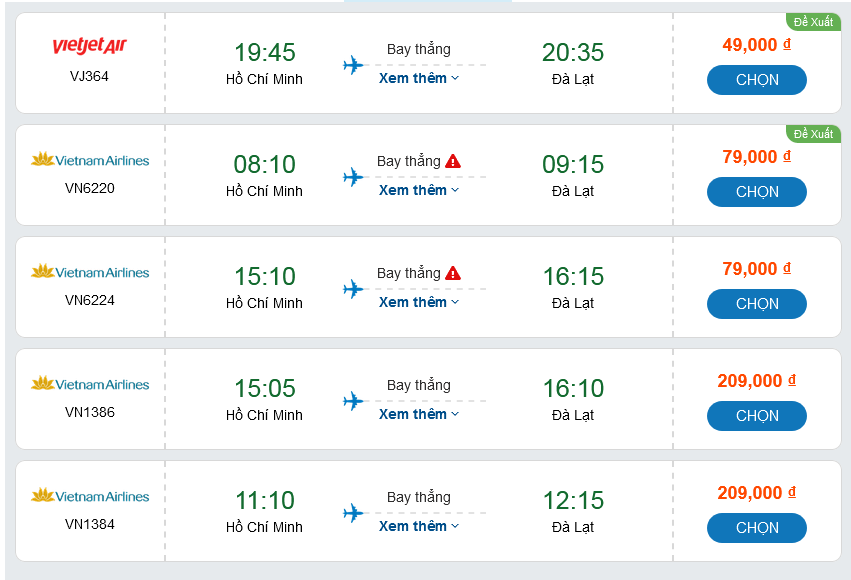Expand Xem thêm for flight VJ364
Screen dimensions: 851x580
419,78
